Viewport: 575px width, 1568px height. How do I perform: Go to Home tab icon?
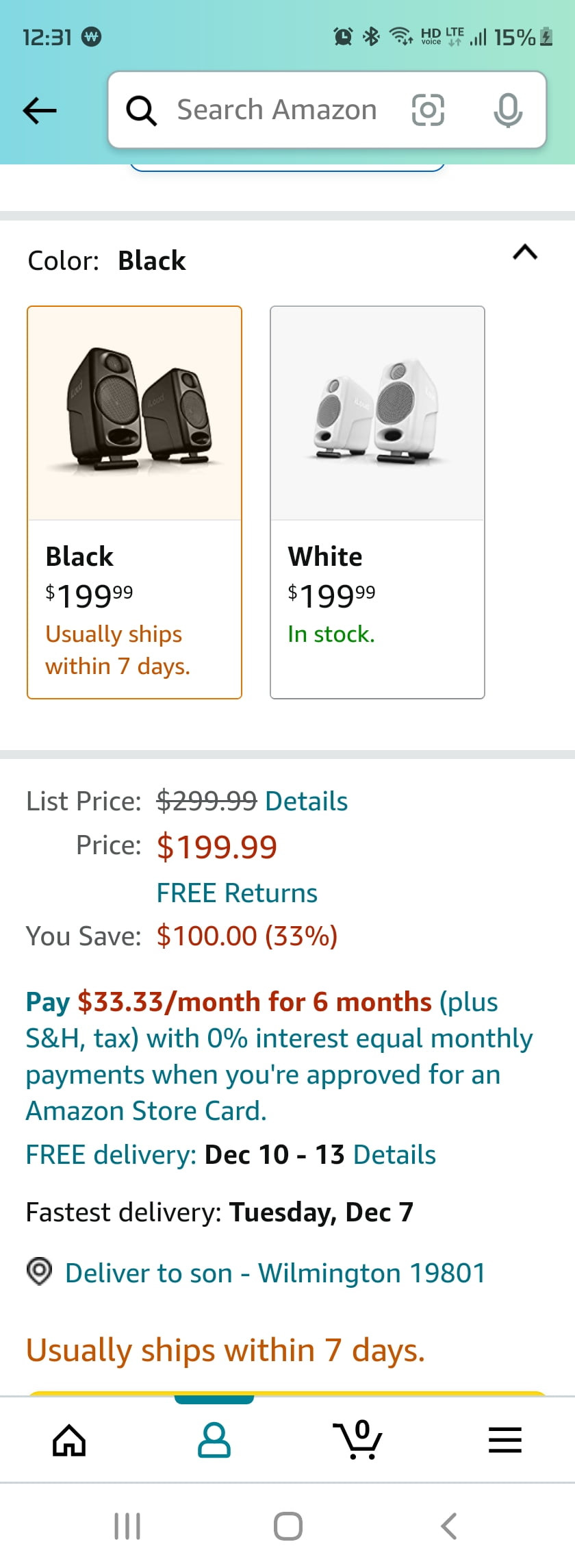[70, 1440]
